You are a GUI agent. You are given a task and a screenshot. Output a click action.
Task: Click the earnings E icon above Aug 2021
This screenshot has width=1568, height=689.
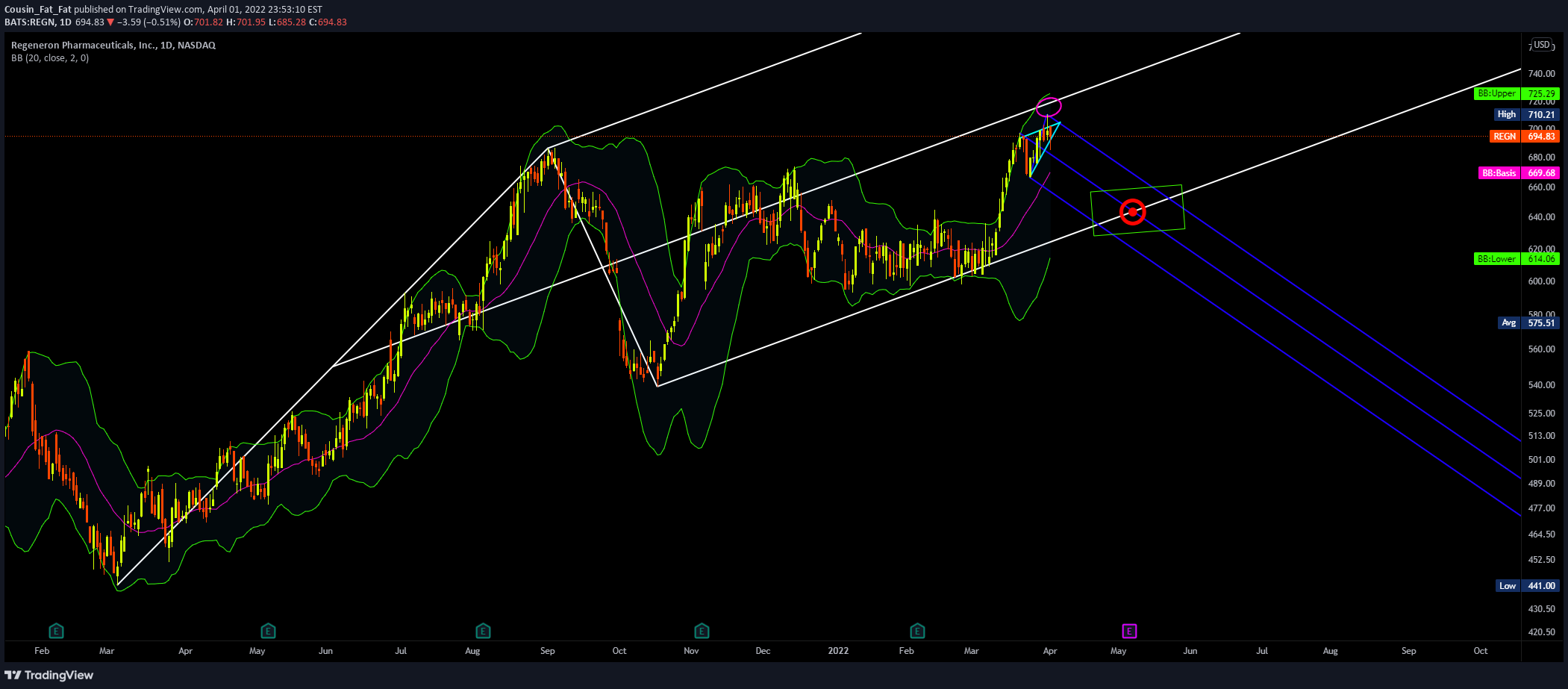(x=483, y=632)
